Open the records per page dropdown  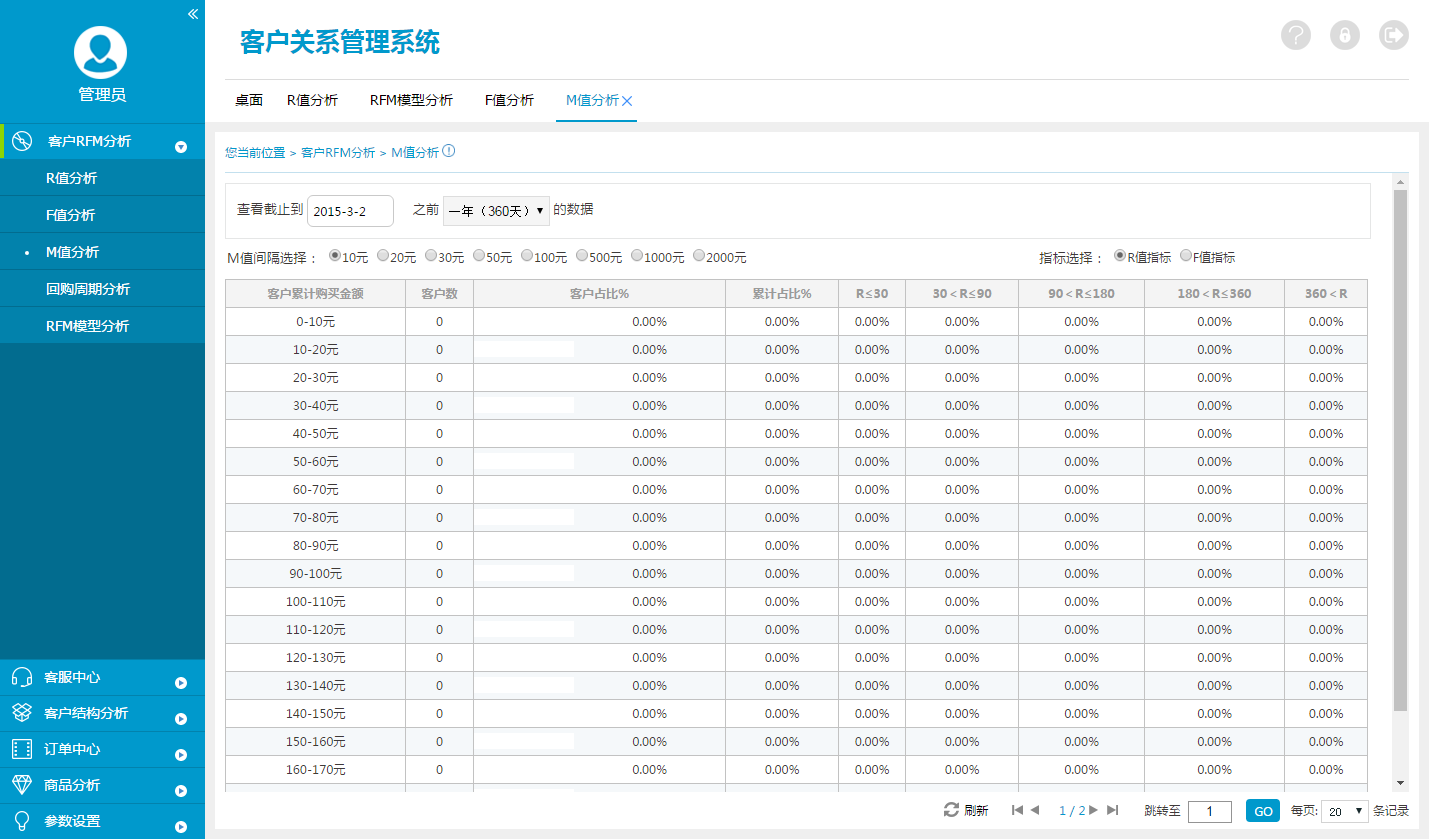click(1344, 811)
